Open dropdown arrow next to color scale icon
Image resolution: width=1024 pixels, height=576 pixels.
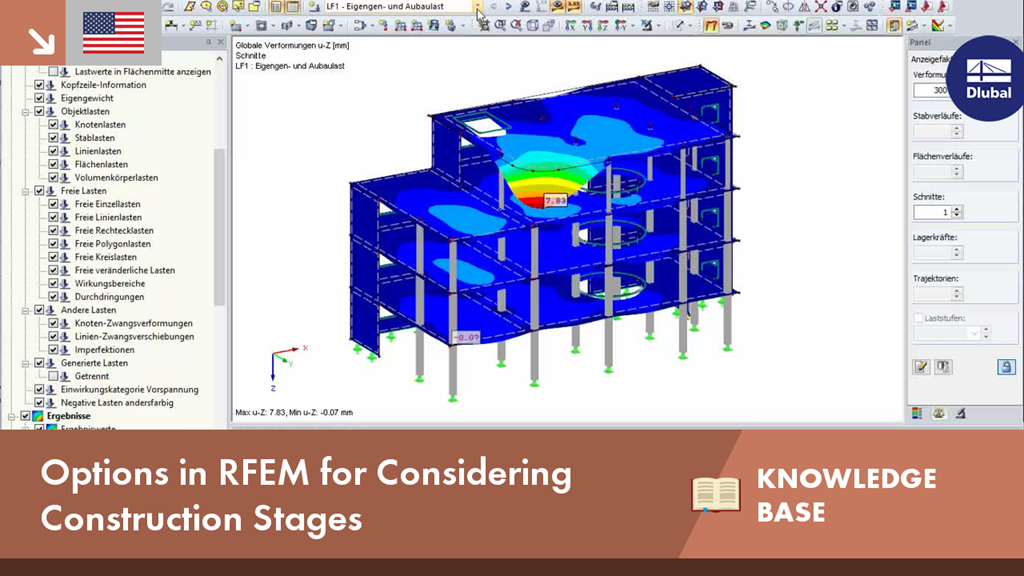[x=950, y=26]
